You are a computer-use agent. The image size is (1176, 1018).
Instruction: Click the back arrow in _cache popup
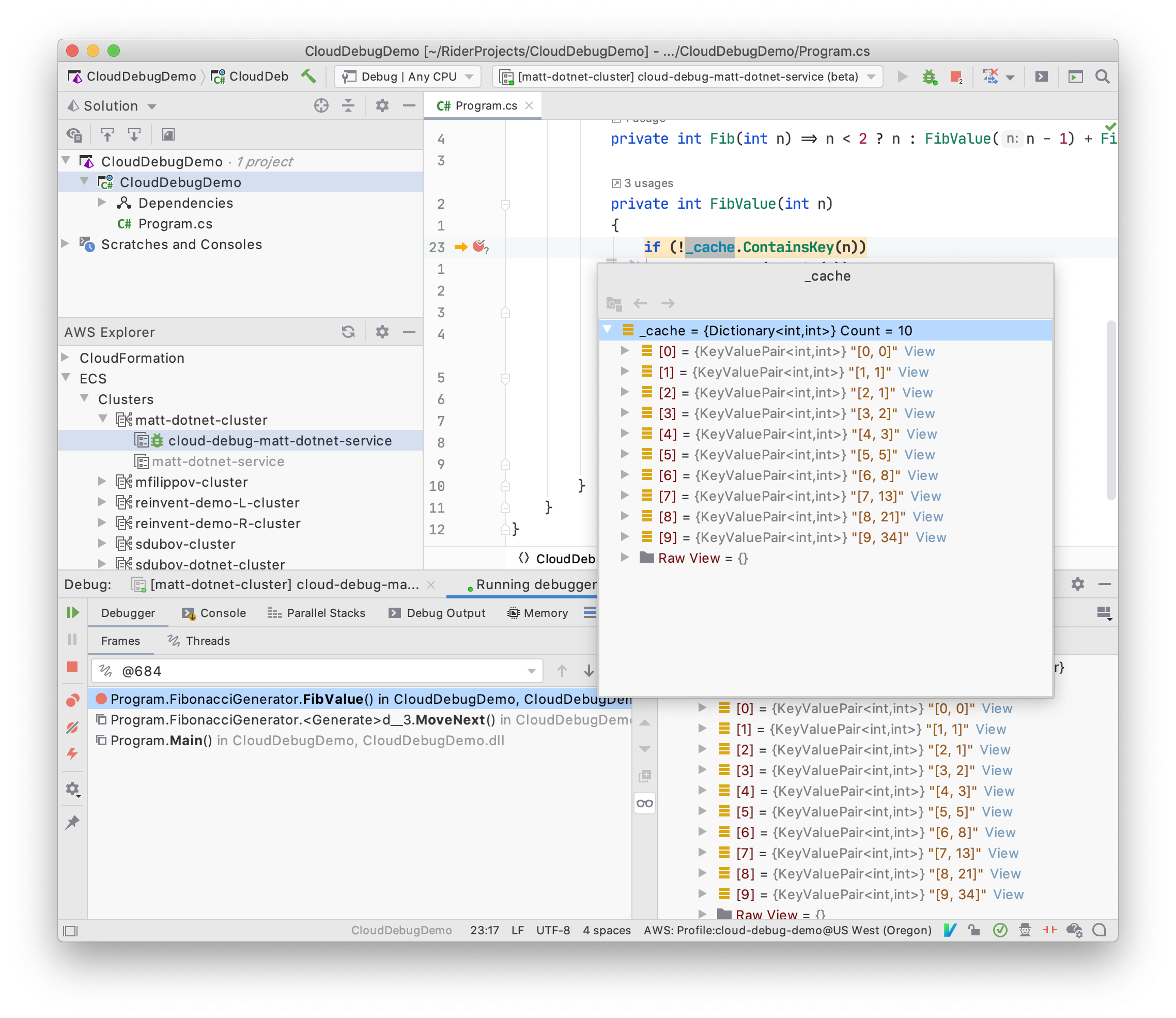pyautogui.click(x=640, y=303)
